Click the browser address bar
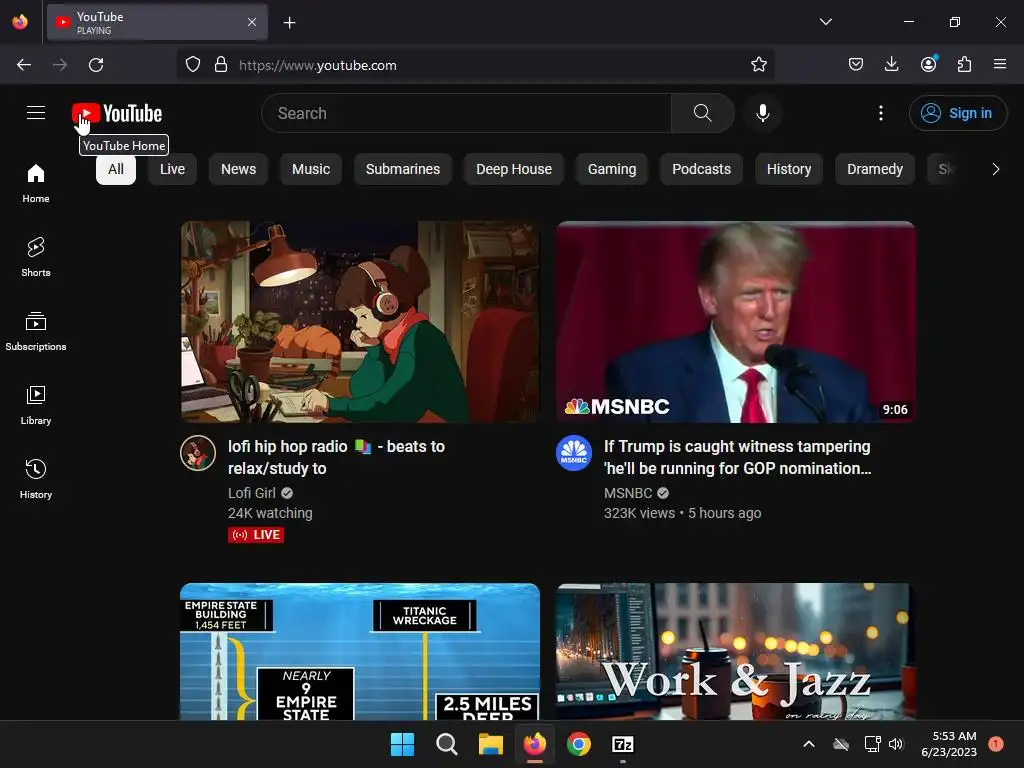1024x768 pixels. [475, 65]
